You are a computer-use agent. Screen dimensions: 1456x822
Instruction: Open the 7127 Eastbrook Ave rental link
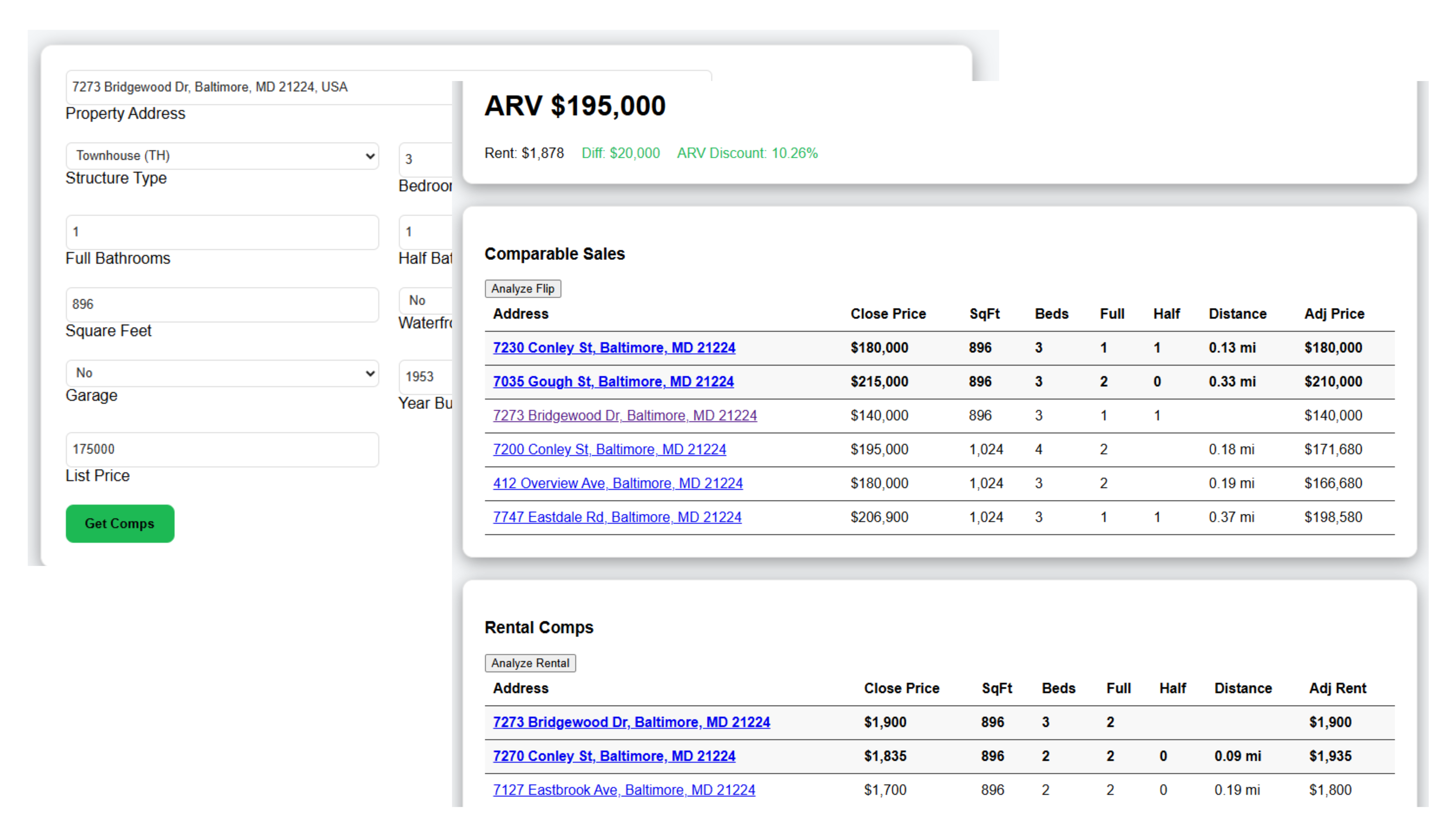point(624,790)
